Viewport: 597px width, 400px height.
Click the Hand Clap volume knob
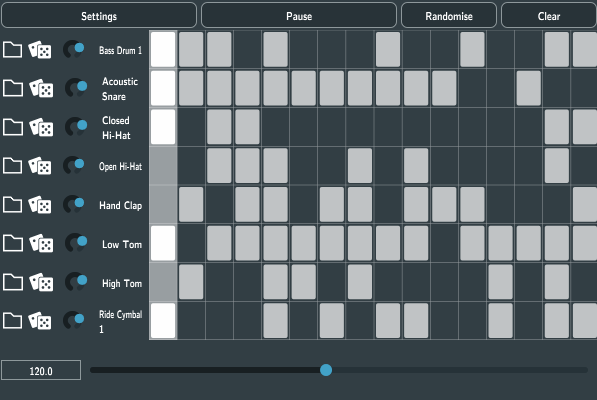[x=74, y=204]
